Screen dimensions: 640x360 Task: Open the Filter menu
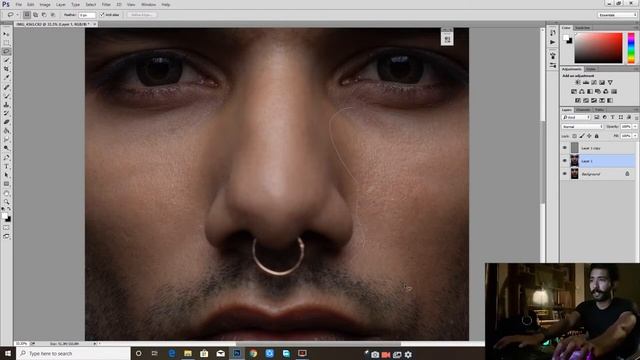[x=106, y=4]
